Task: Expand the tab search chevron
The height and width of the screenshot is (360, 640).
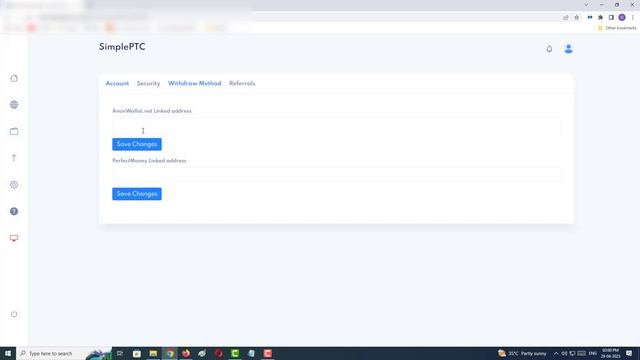Action: coord(587,5)
